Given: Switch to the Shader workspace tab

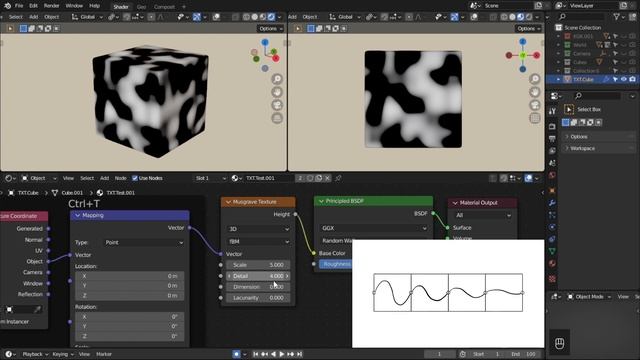Looking at the screenshot, I should tap(121, 7).
